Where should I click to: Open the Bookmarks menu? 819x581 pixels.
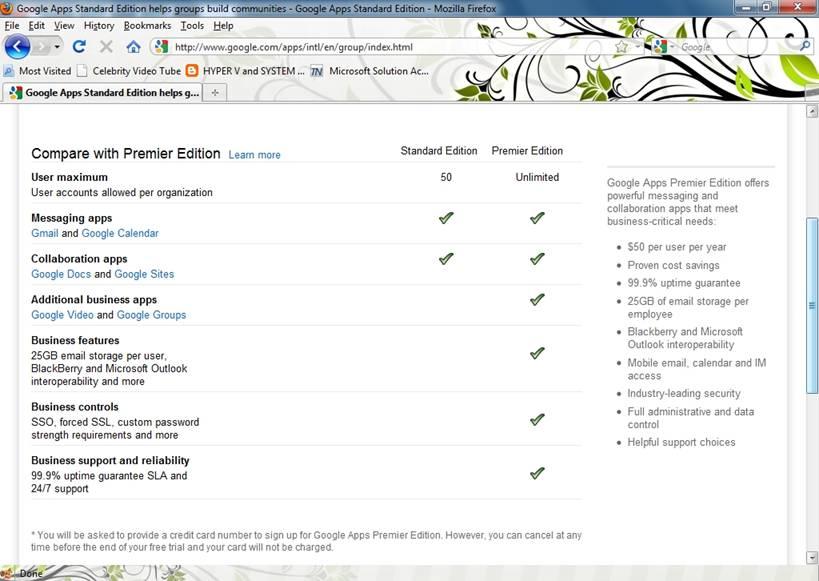(x=147, y=26)
